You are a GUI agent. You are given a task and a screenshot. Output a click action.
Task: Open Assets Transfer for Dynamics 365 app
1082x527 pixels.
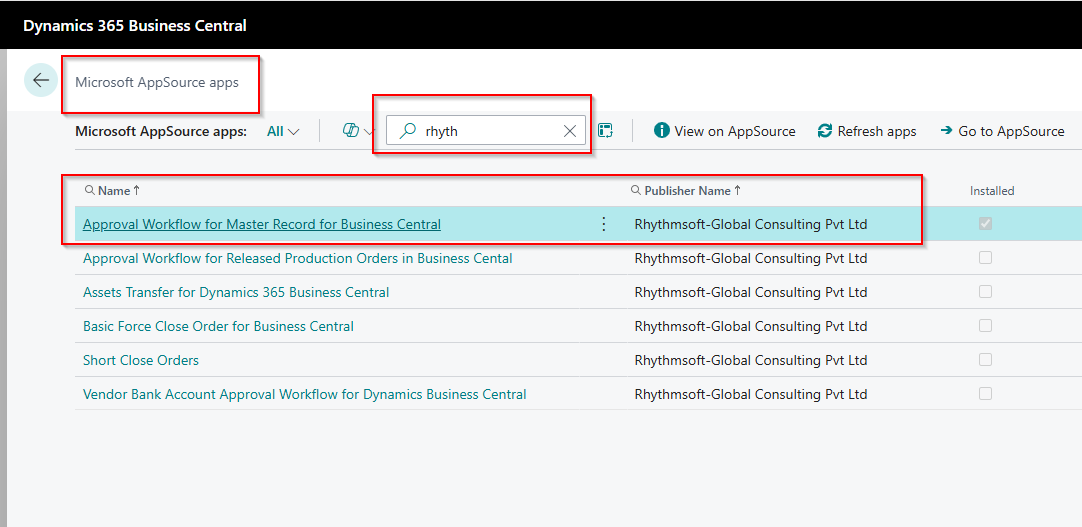(x=236, y=292)
